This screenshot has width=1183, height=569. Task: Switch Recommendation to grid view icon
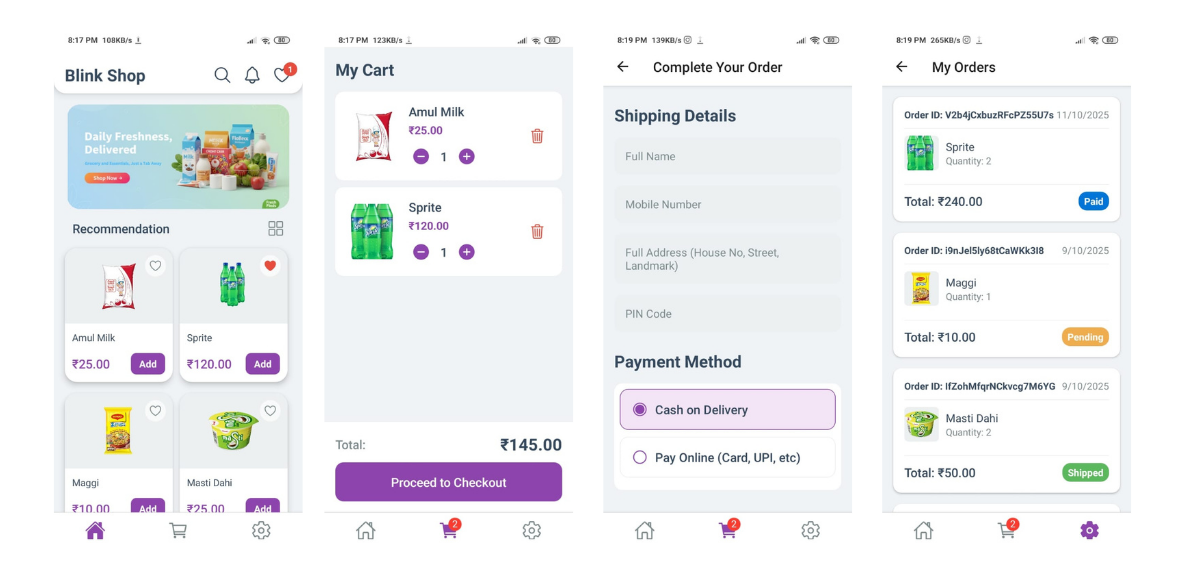tap(275, 229)
